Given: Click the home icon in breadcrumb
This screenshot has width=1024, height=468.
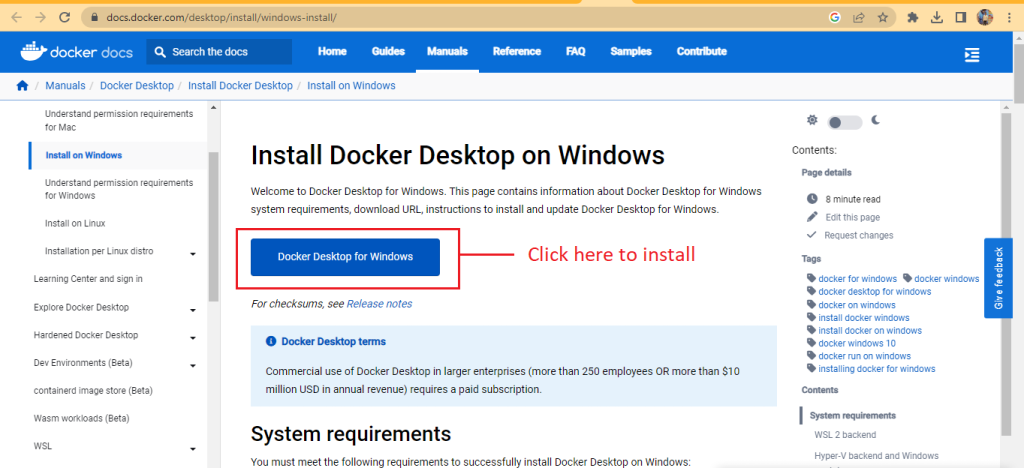Looking at the screenshot, I should point(22,86).
